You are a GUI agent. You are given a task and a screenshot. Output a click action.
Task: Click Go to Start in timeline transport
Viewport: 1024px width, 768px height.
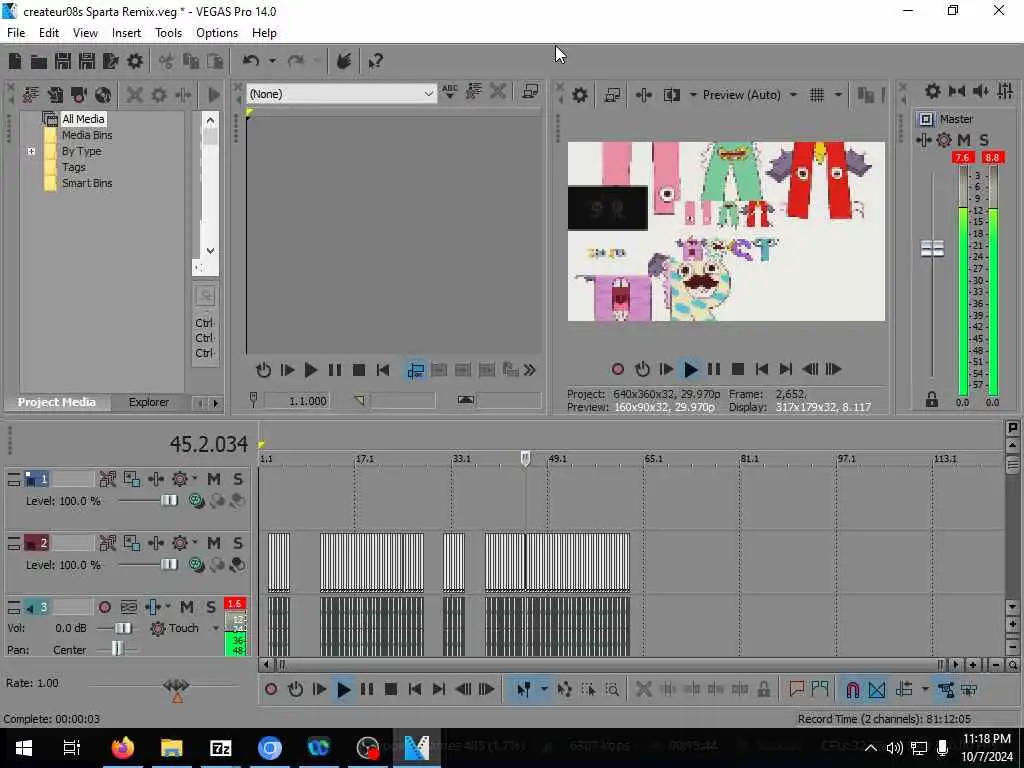pyautogui.click(x=415, y=690)
